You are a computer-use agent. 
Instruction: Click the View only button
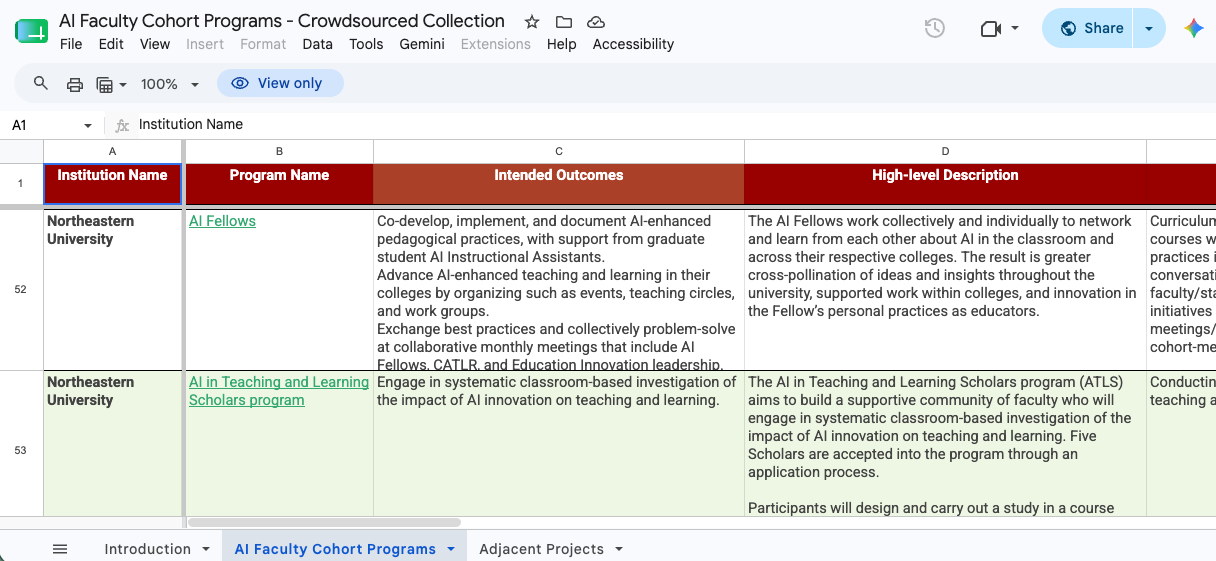click(280, 84)
